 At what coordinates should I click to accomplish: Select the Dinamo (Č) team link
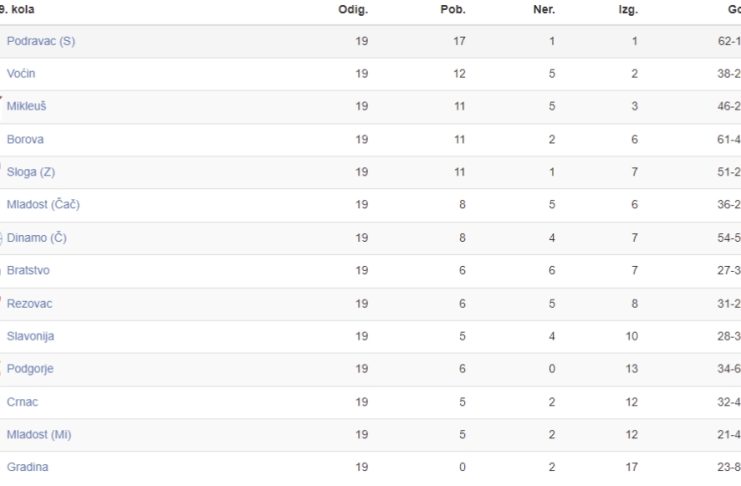click(x=36, y=238)
